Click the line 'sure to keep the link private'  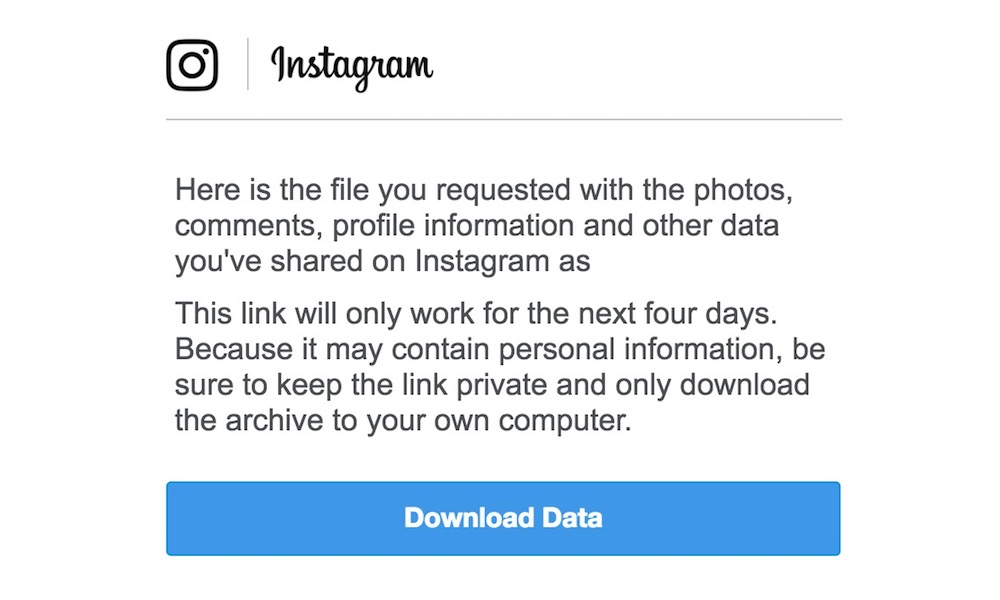click(492, 385)
